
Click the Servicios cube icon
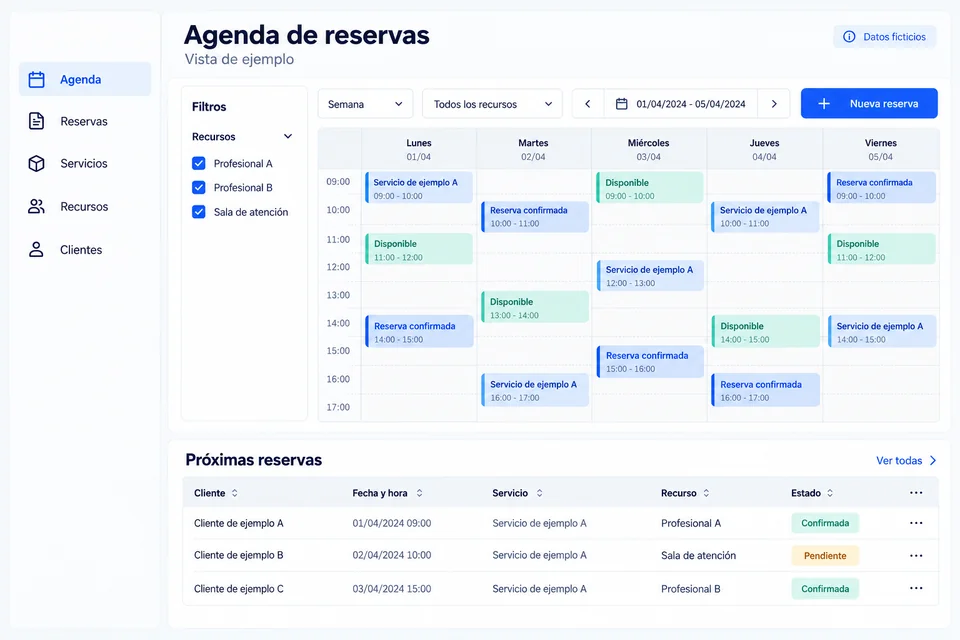click(x=37, y=164)
